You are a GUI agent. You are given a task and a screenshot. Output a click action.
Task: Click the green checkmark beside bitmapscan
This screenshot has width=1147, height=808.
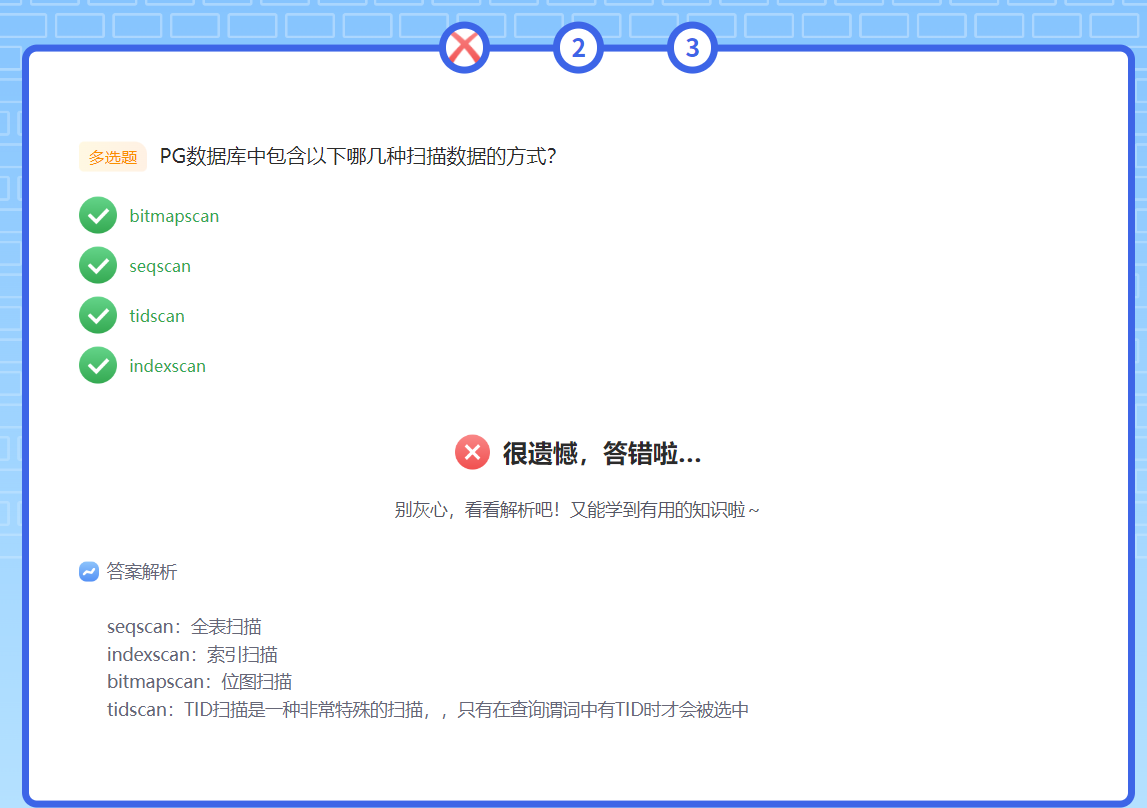tap(97, 215)
